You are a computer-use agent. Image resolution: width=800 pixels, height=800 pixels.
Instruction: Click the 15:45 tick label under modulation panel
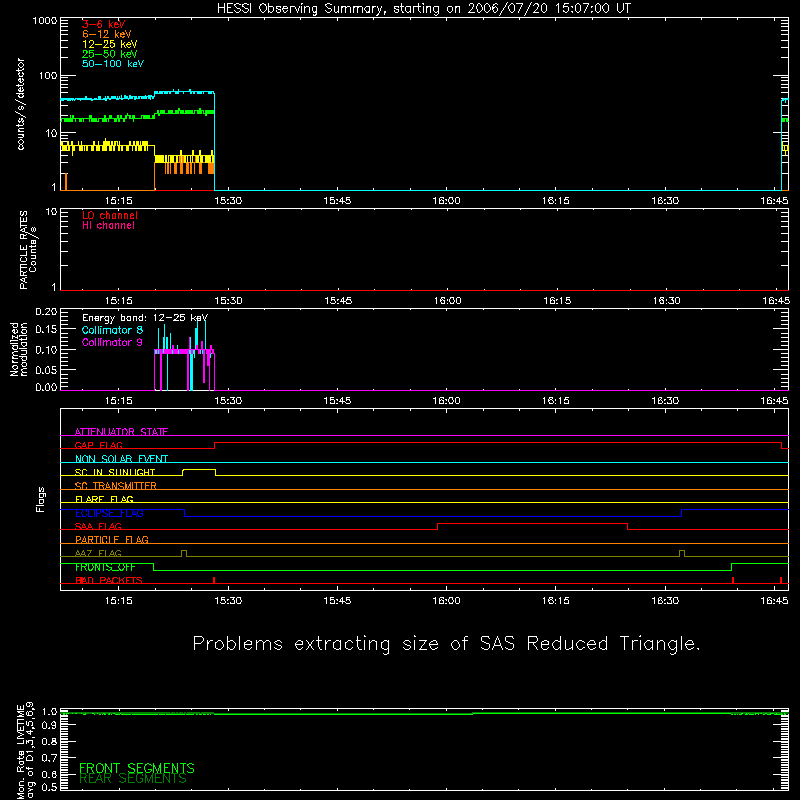coord(337,401)
